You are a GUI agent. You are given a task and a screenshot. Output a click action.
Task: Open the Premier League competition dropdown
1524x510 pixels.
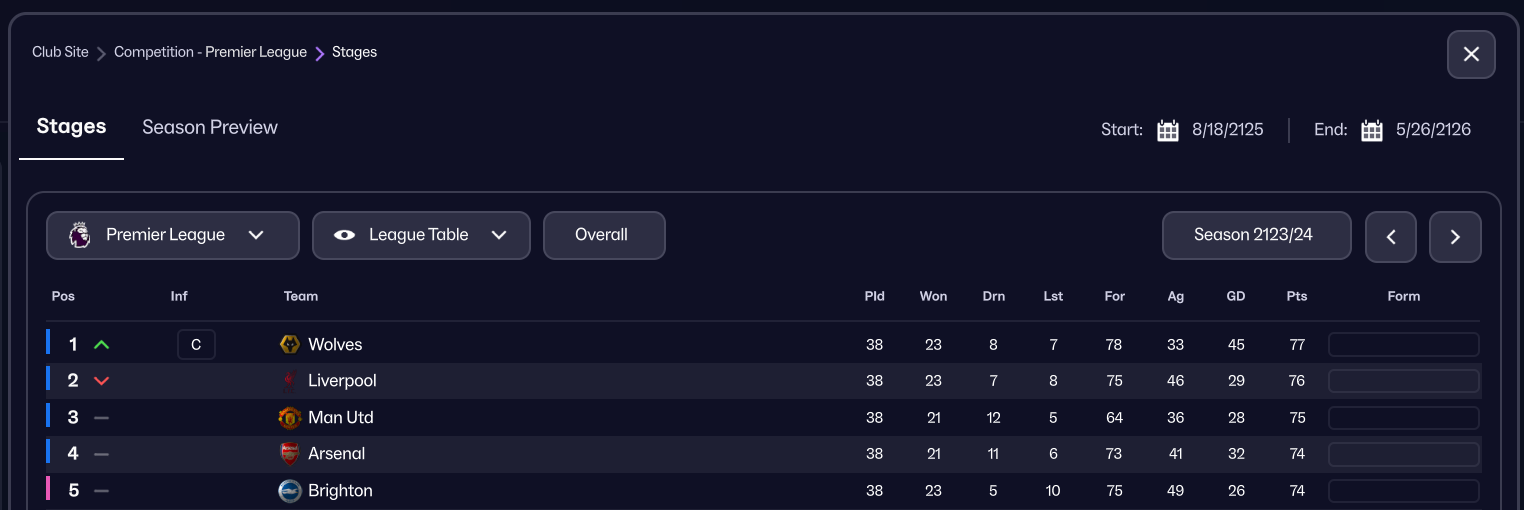coord(172,236)
